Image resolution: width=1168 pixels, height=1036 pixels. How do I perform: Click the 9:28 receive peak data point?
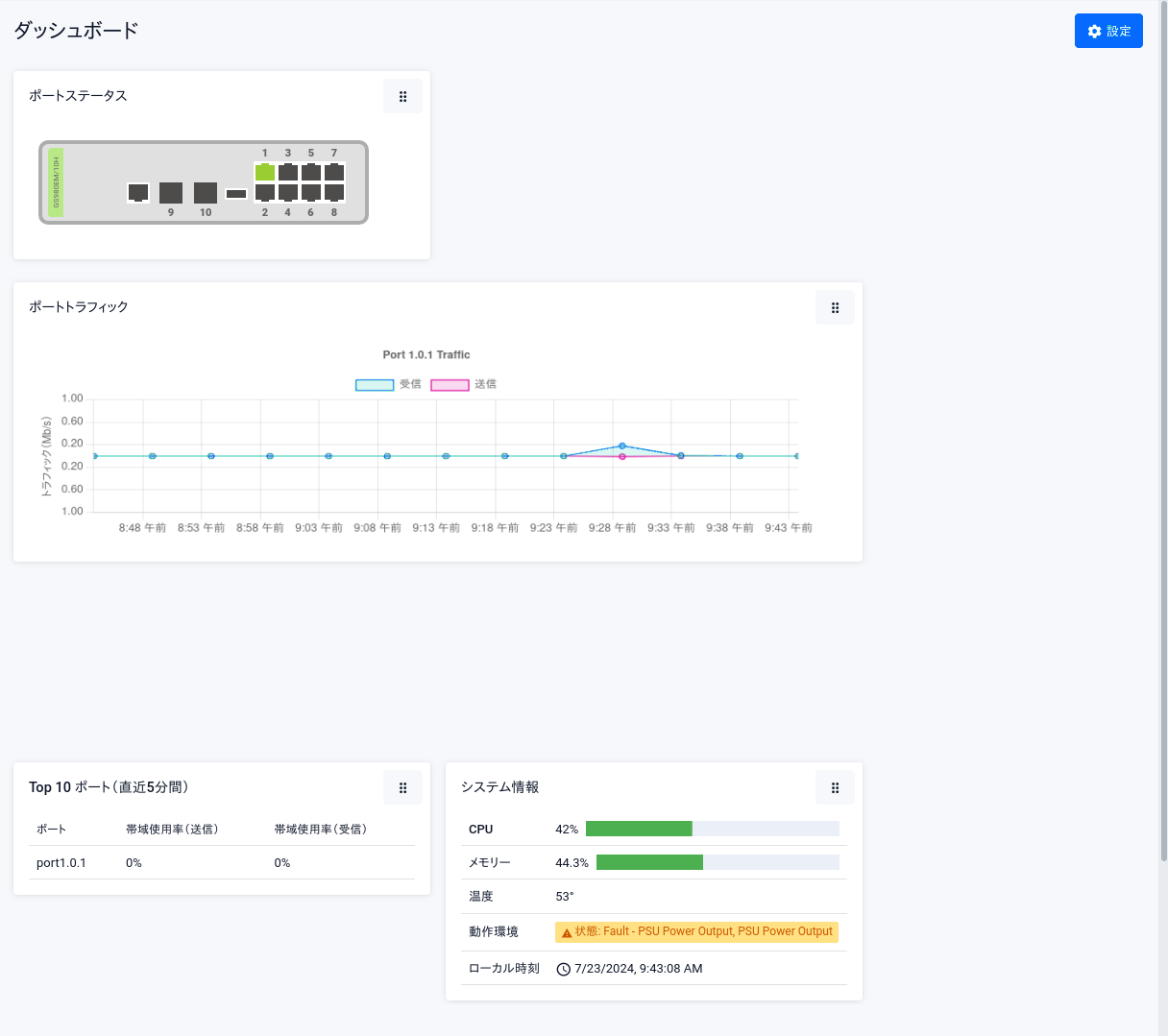click(x=622, y=446)
